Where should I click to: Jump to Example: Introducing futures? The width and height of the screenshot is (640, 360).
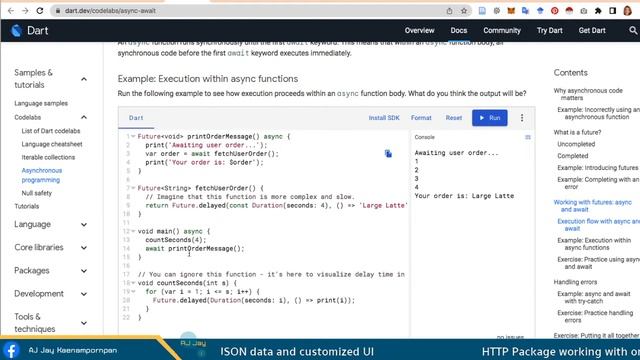(598, 168)
